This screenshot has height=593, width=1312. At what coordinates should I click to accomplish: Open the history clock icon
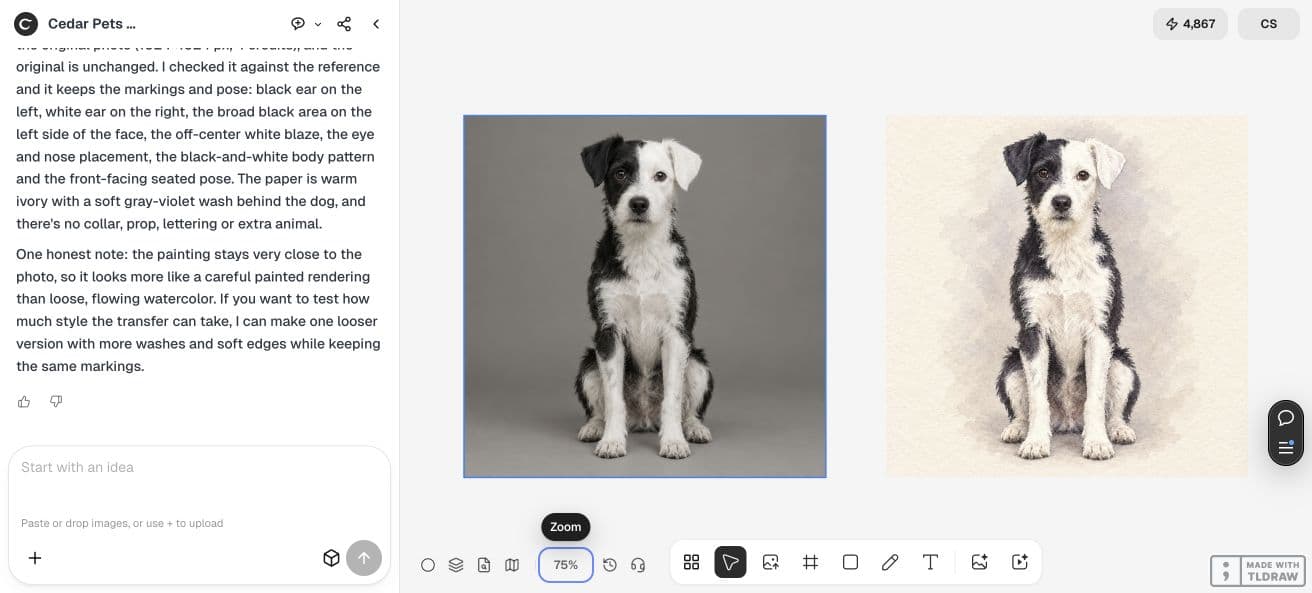610,565
